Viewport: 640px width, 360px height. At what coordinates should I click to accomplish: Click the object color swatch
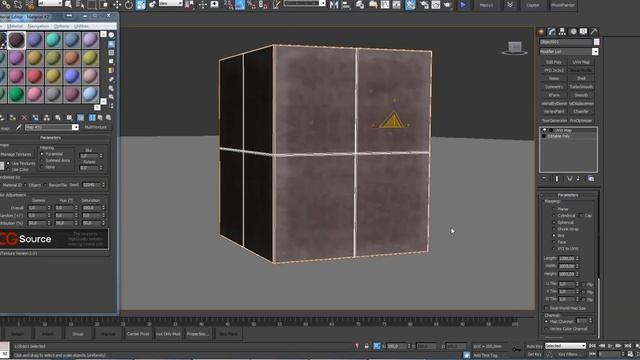click(x=597, y=42)
